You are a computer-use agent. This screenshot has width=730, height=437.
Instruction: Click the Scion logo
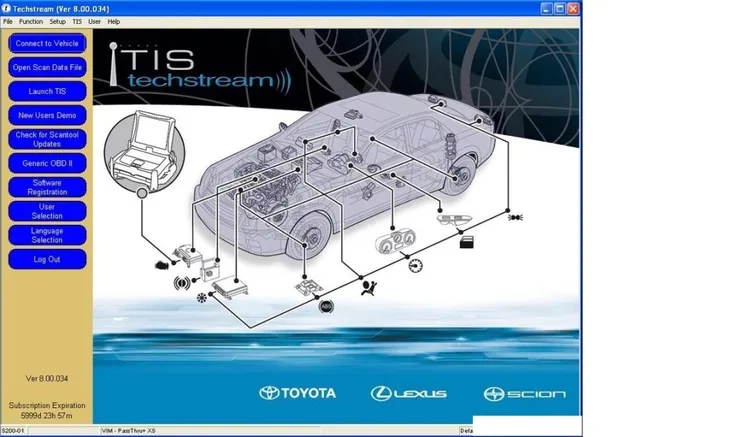[x=525, y=394]
